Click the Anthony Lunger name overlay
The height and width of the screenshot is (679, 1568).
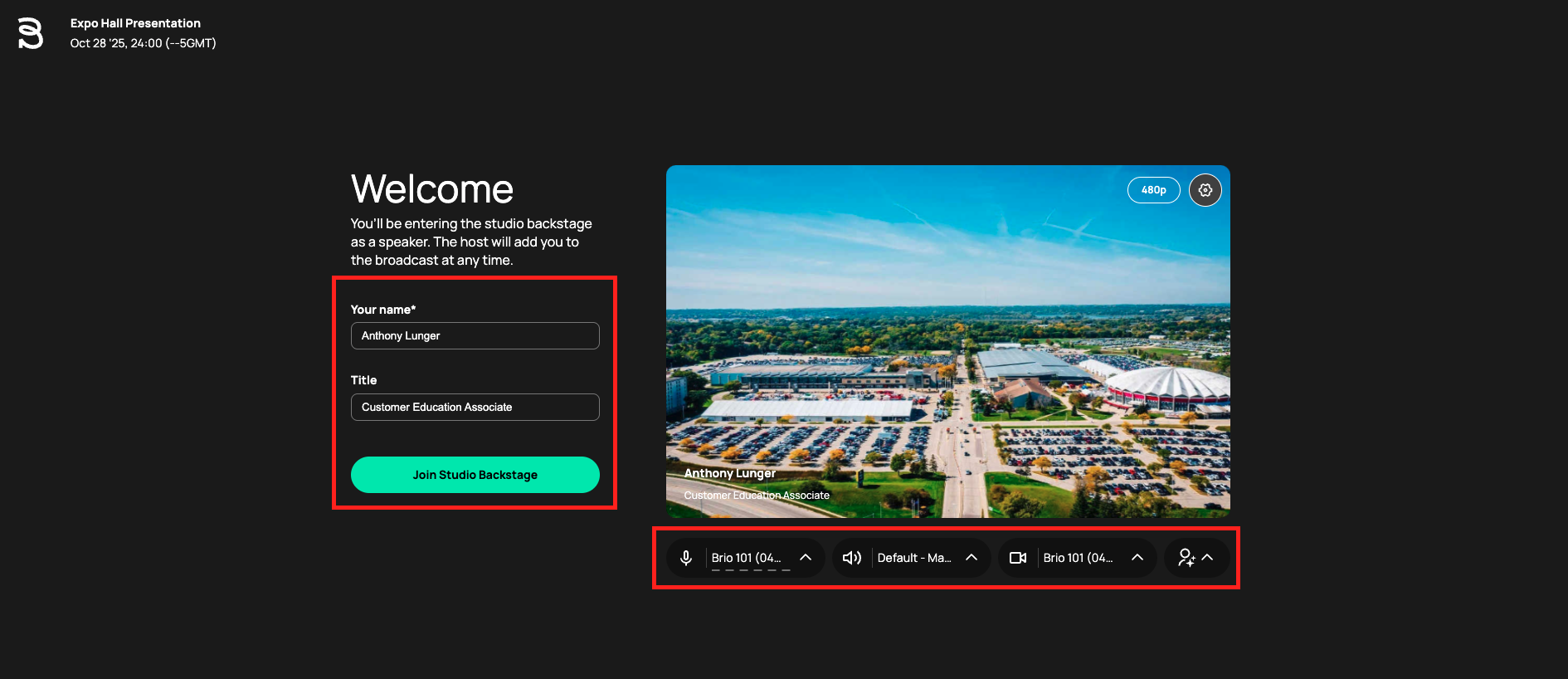click(730, 473)
